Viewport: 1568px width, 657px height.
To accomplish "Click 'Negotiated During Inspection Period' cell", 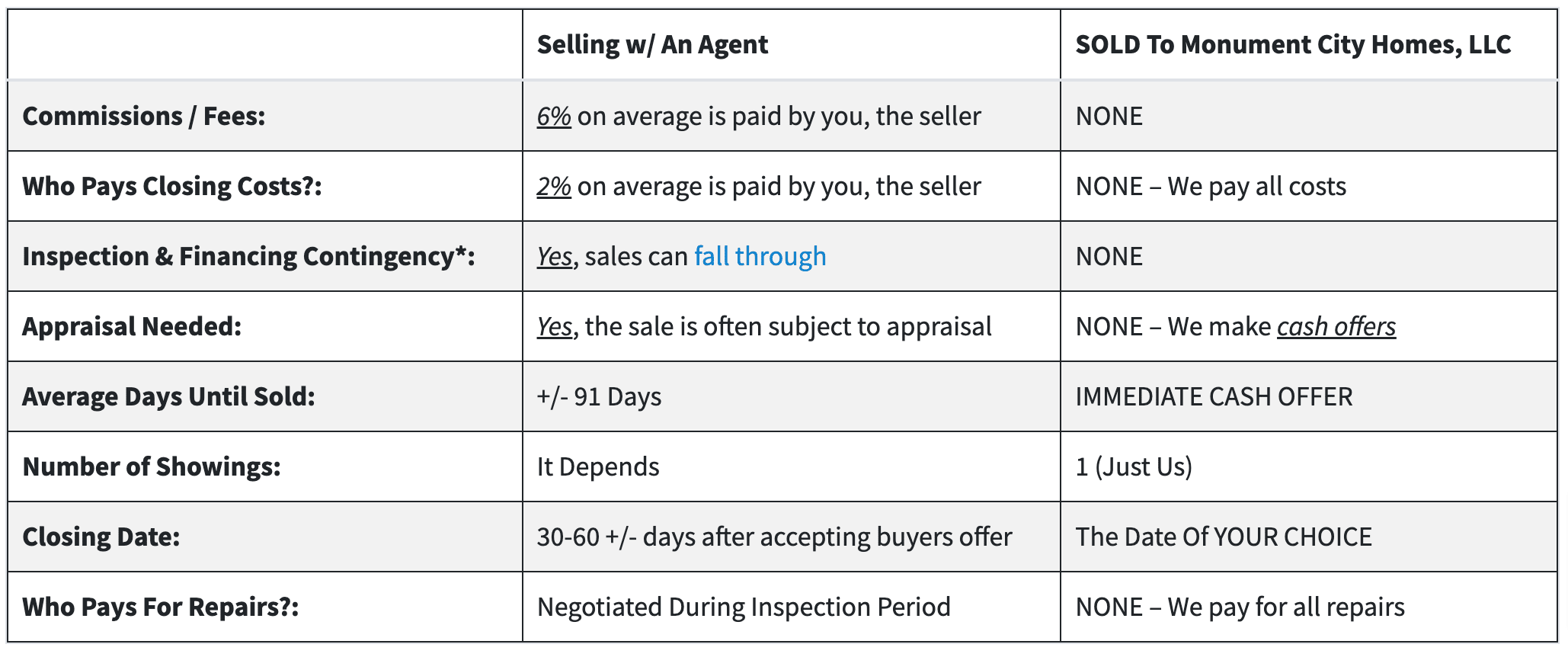I will tap(744, 607).
